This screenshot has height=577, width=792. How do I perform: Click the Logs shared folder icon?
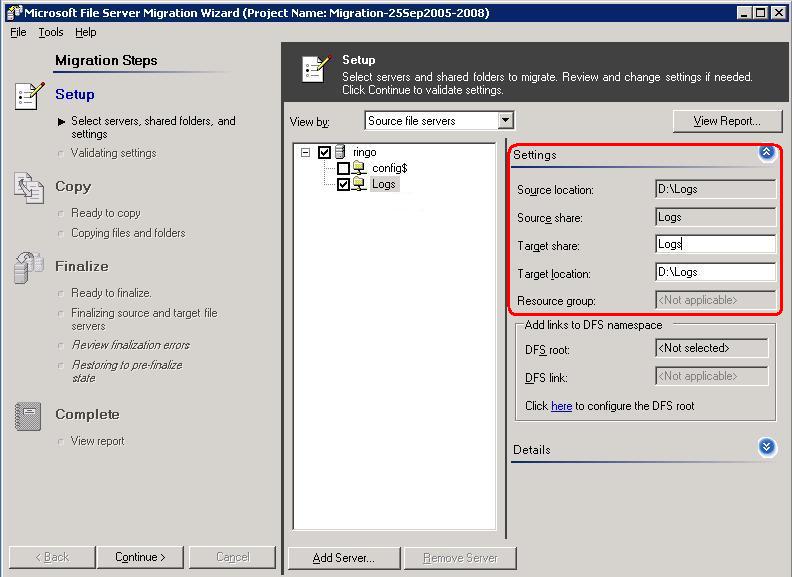[359, 184]
